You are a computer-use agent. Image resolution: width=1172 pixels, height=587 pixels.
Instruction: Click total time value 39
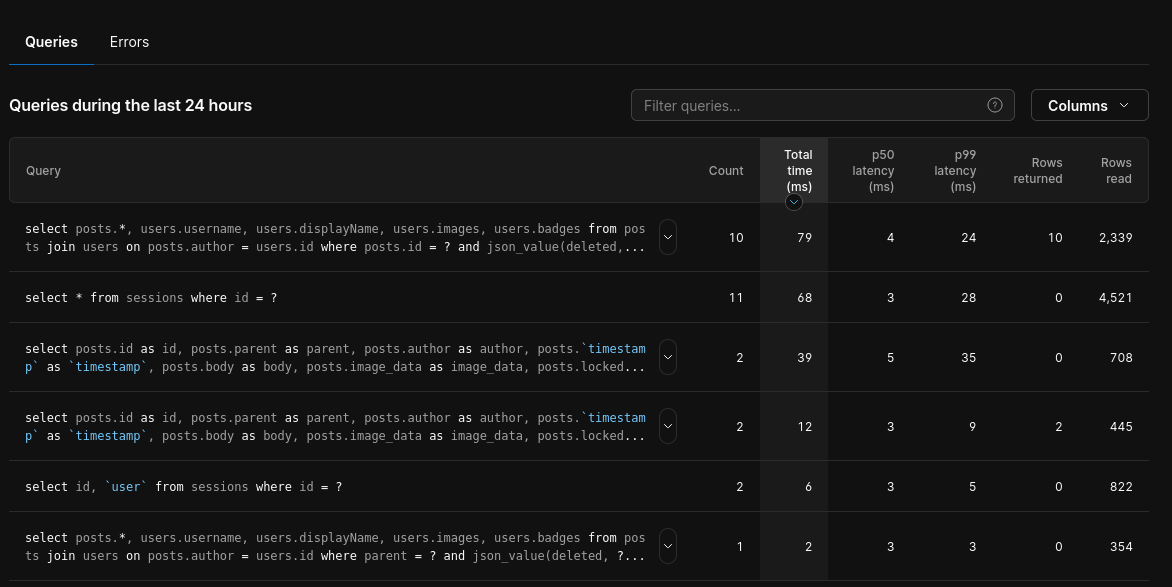click(x=804, y=357)
